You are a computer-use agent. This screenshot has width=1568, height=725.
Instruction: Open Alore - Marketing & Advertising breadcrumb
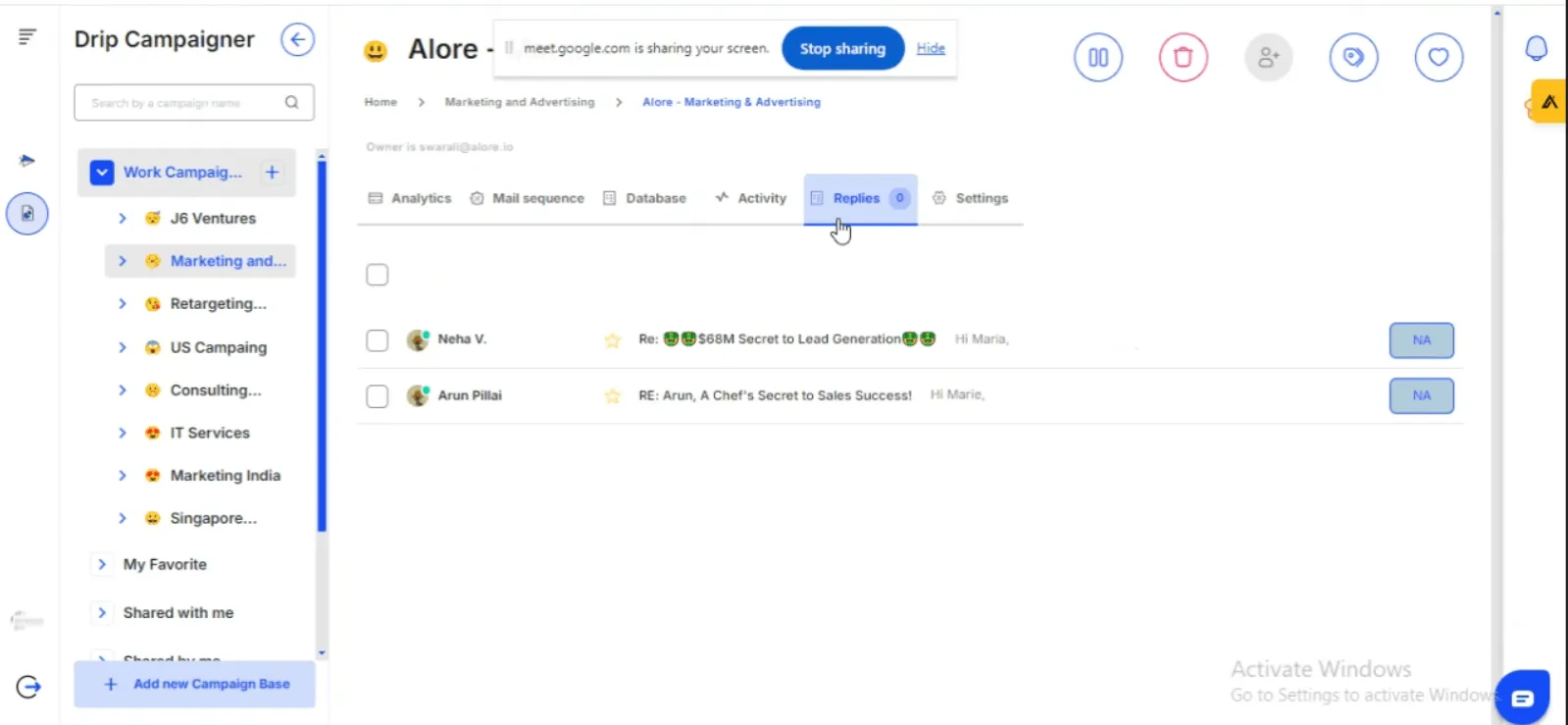point(732,102)
